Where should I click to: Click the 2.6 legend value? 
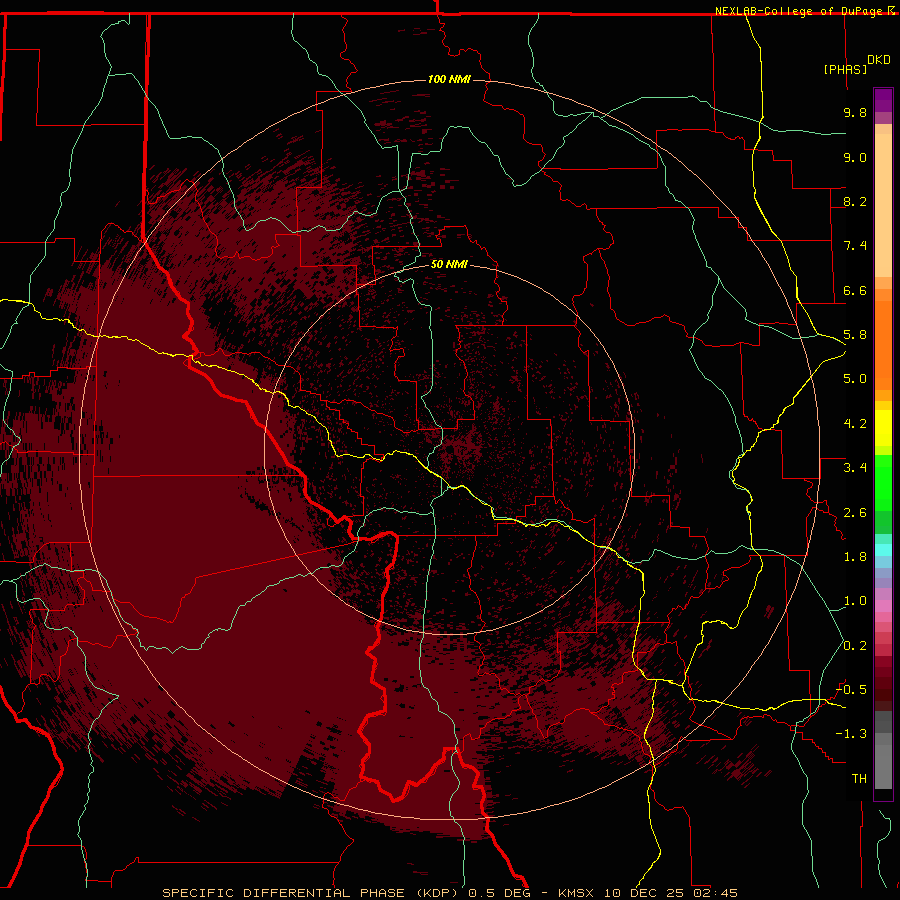click(855, 513)
